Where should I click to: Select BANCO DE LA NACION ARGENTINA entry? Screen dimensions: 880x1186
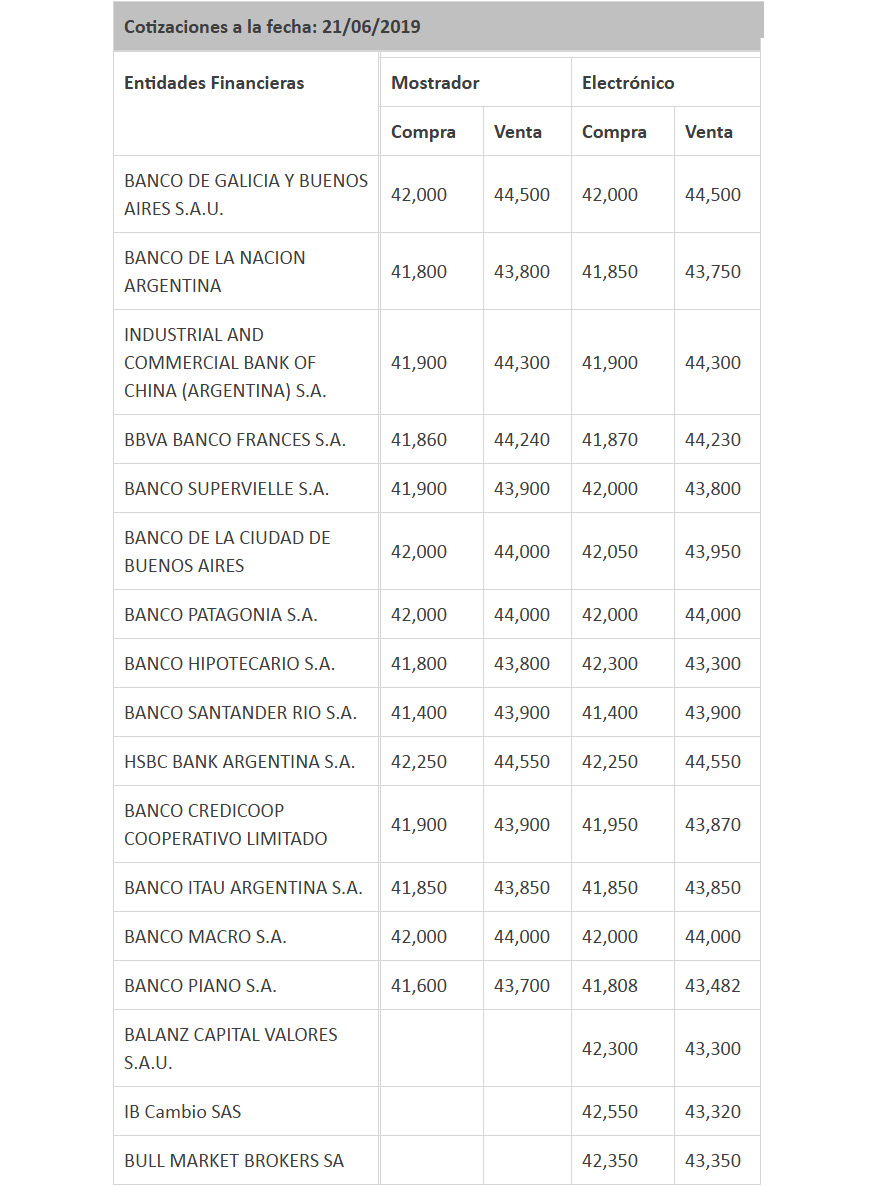(215, 272)
